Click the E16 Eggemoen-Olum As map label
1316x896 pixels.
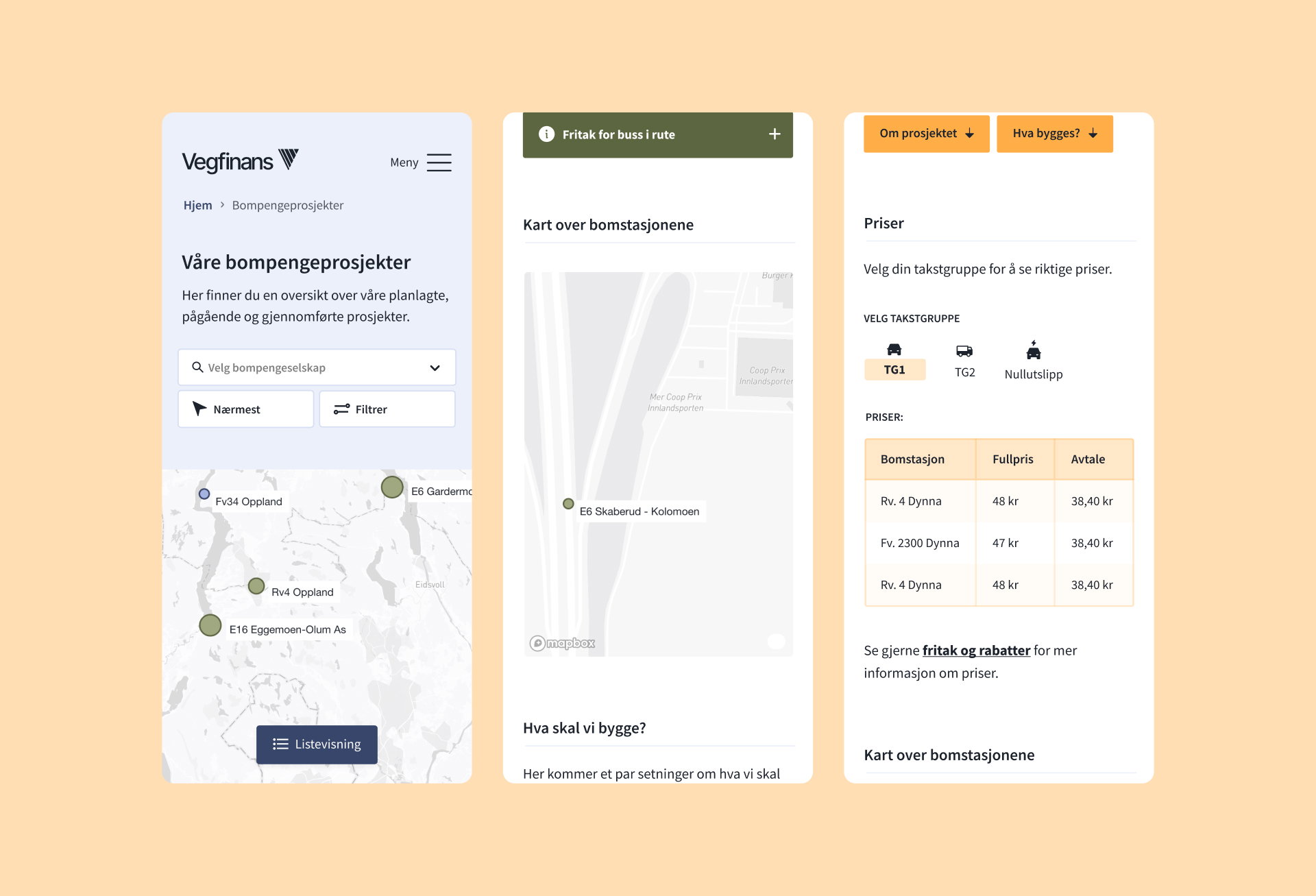click(x=288, y=629)
